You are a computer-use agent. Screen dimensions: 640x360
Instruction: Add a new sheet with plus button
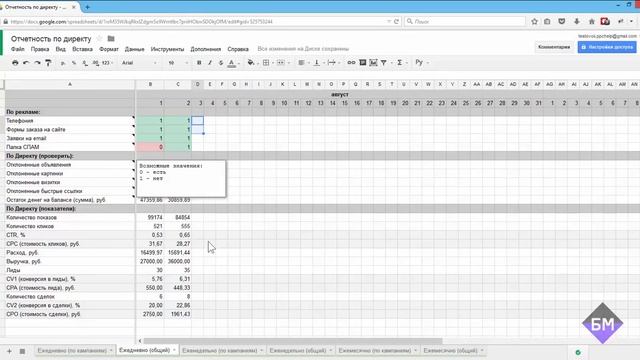[x=9, y=351]
